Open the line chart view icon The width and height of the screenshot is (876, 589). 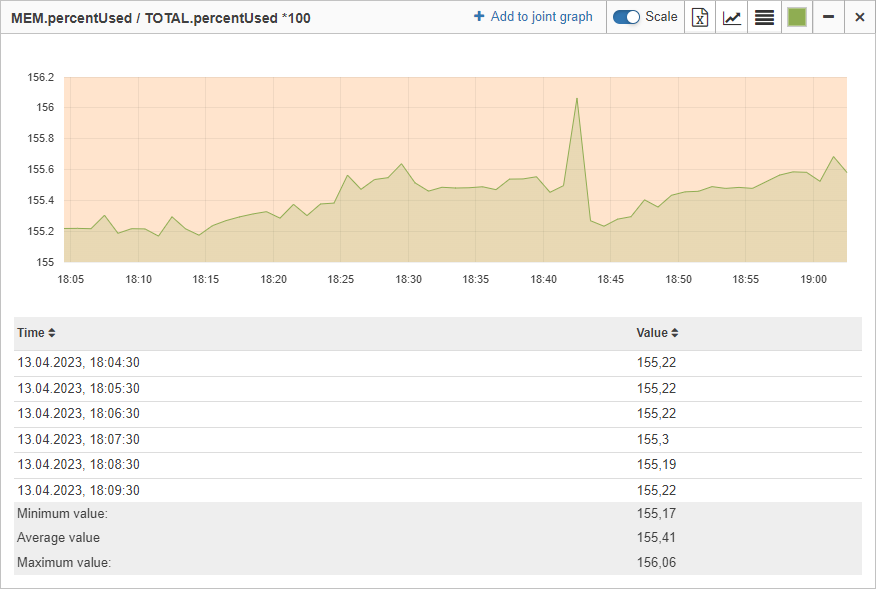click(732, 17)
